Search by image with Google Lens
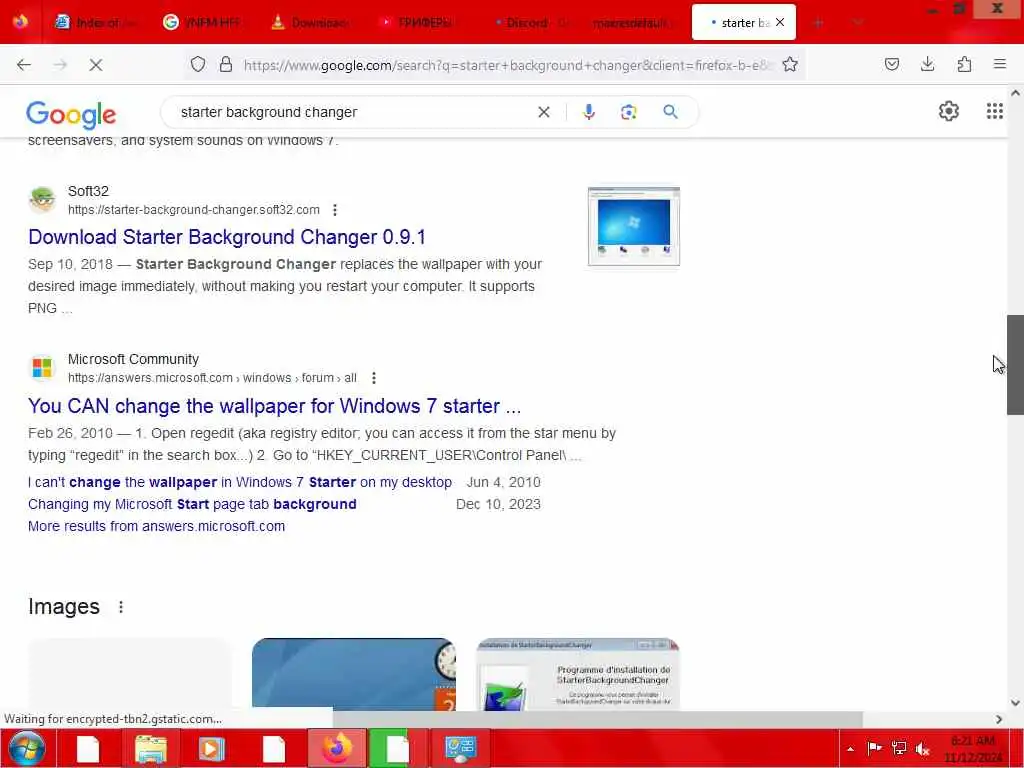The image size is (1024, 768). (x=628, y=112)
